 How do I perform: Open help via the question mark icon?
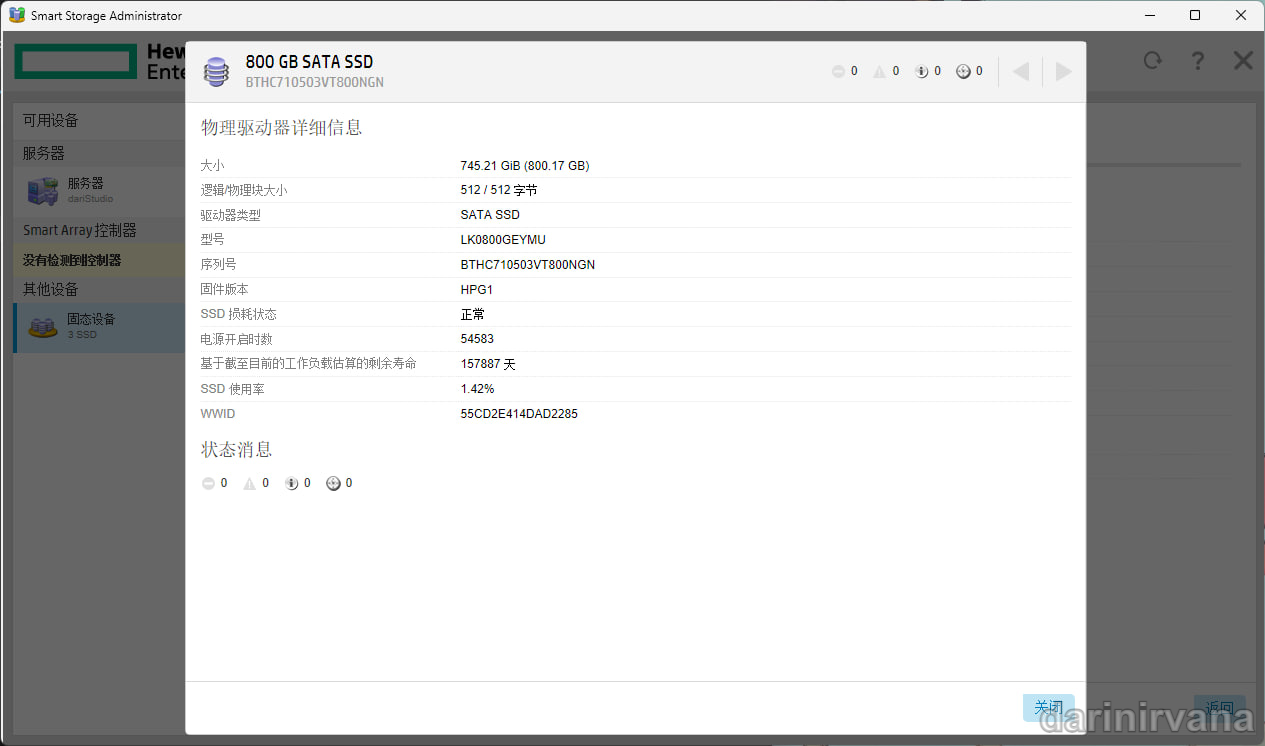click(x=1197, y=60)
